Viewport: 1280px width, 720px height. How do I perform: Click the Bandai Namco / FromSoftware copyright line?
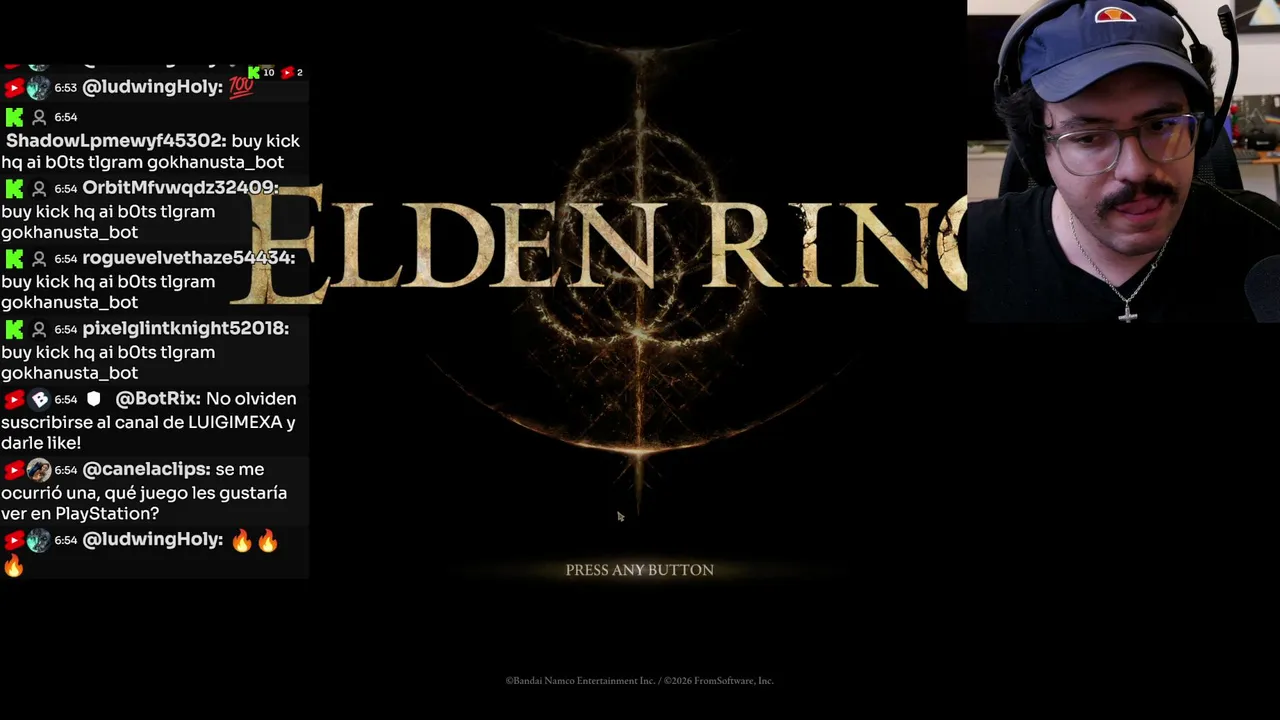[640, 681]
